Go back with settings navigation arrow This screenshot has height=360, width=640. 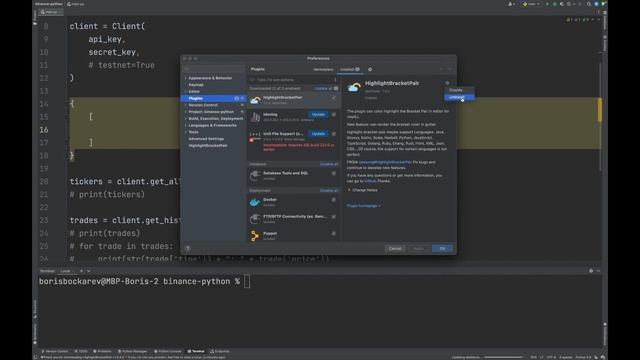441,69
